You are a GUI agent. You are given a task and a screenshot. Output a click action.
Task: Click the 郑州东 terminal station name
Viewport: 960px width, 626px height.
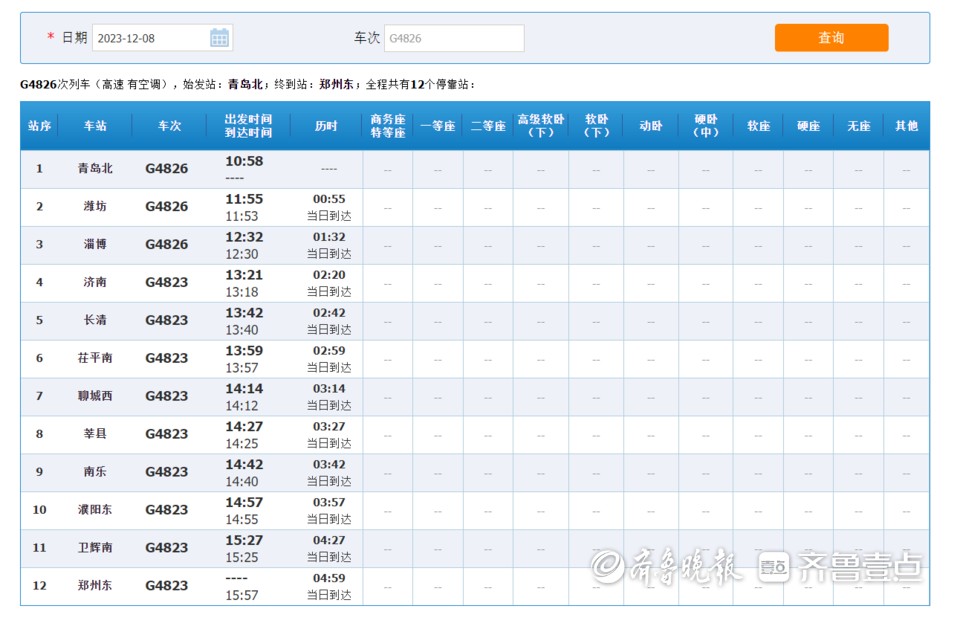tap(95, 586)
